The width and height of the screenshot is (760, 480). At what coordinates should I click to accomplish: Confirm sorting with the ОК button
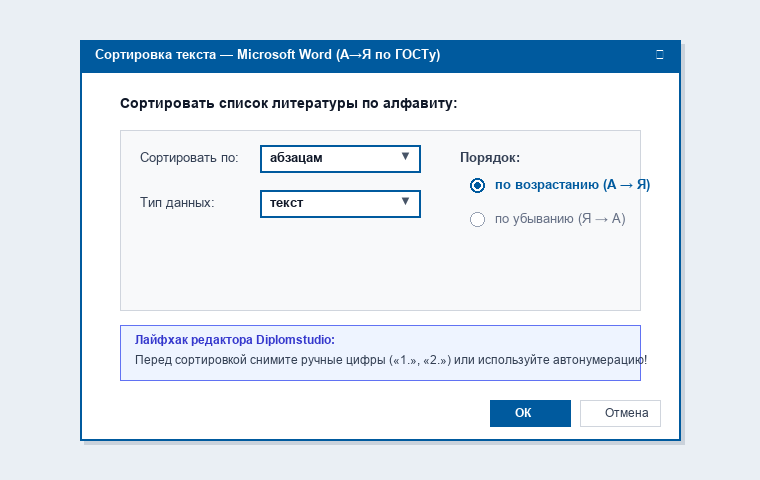pos(530,413)
